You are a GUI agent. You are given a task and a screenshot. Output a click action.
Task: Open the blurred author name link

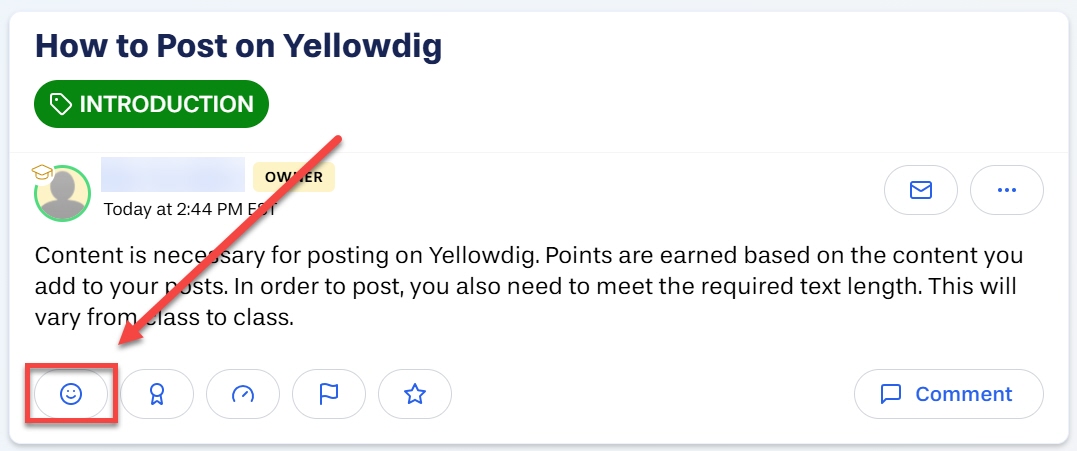tap(173, 174)
